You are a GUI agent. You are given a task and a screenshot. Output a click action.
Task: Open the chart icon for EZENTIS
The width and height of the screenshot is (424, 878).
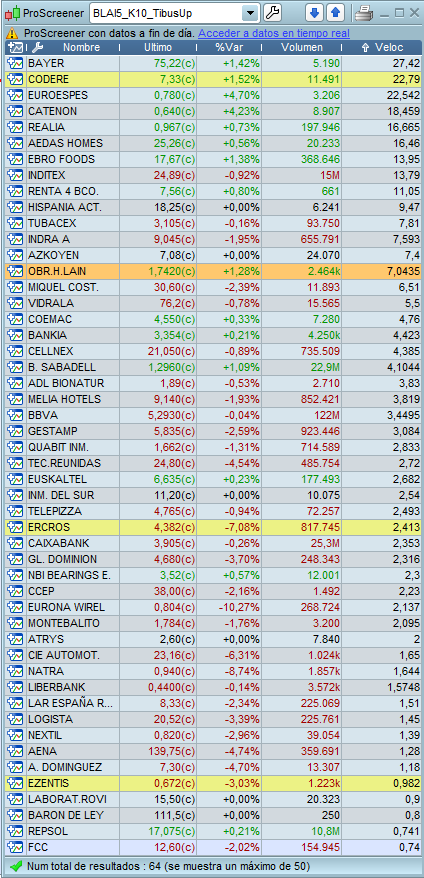coord(13,783)
